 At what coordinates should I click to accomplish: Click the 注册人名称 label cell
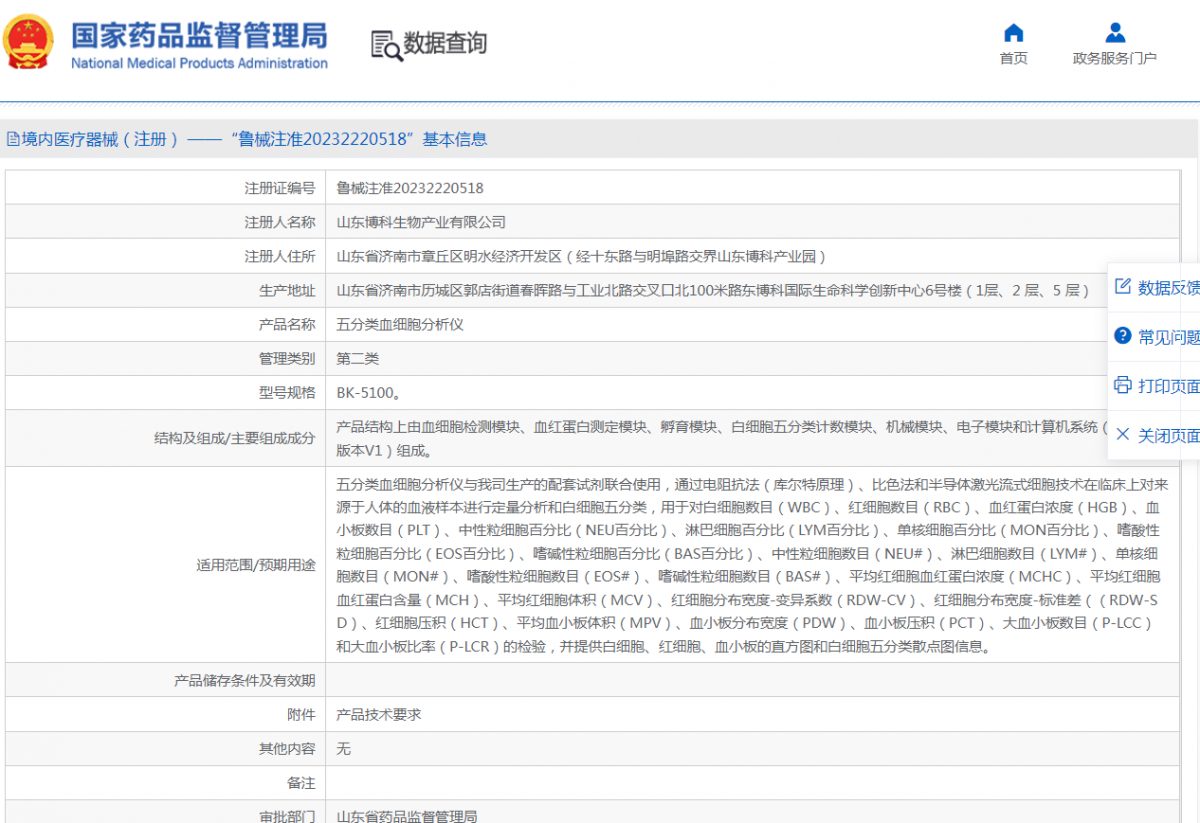pos(166,222)
